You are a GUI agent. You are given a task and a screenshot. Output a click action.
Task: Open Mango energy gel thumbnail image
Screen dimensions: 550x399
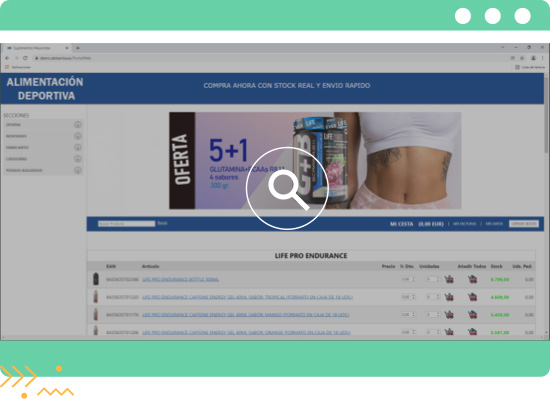pyautogui.click(x=95, y=314)
